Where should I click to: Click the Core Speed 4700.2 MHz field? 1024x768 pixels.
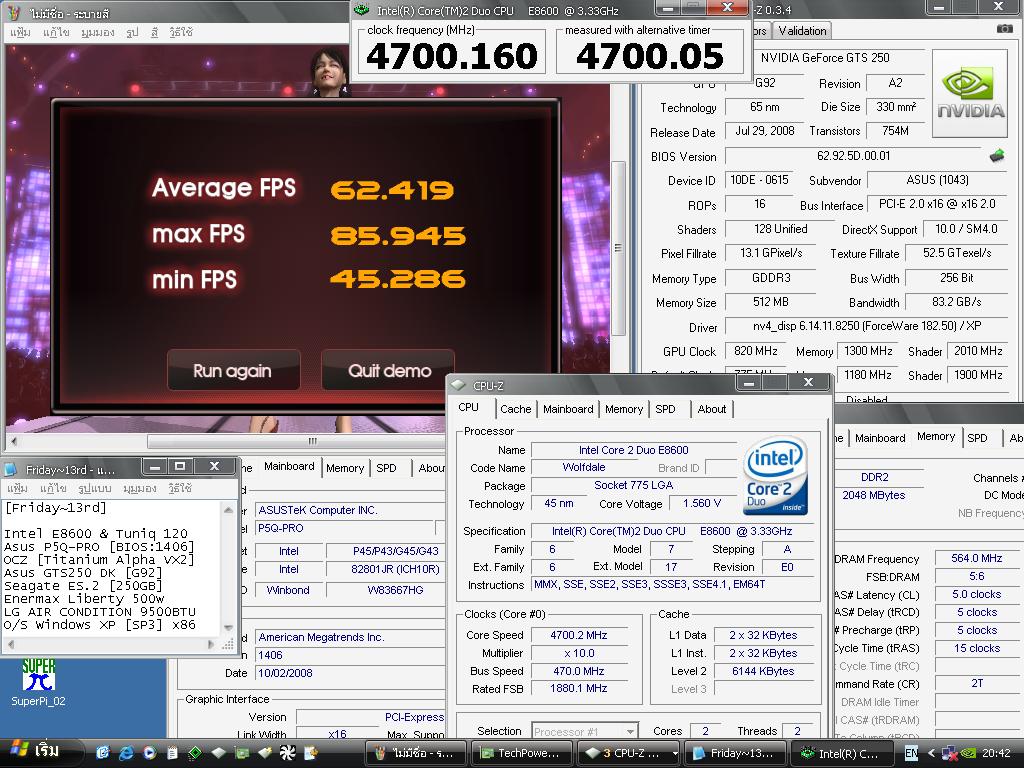click(579, 635)
